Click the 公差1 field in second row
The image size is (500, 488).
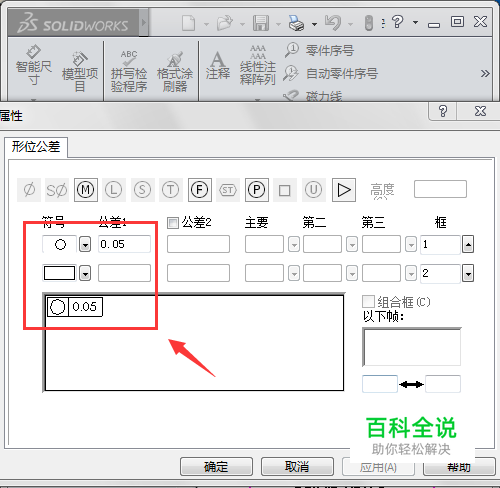tap(124, 273)
